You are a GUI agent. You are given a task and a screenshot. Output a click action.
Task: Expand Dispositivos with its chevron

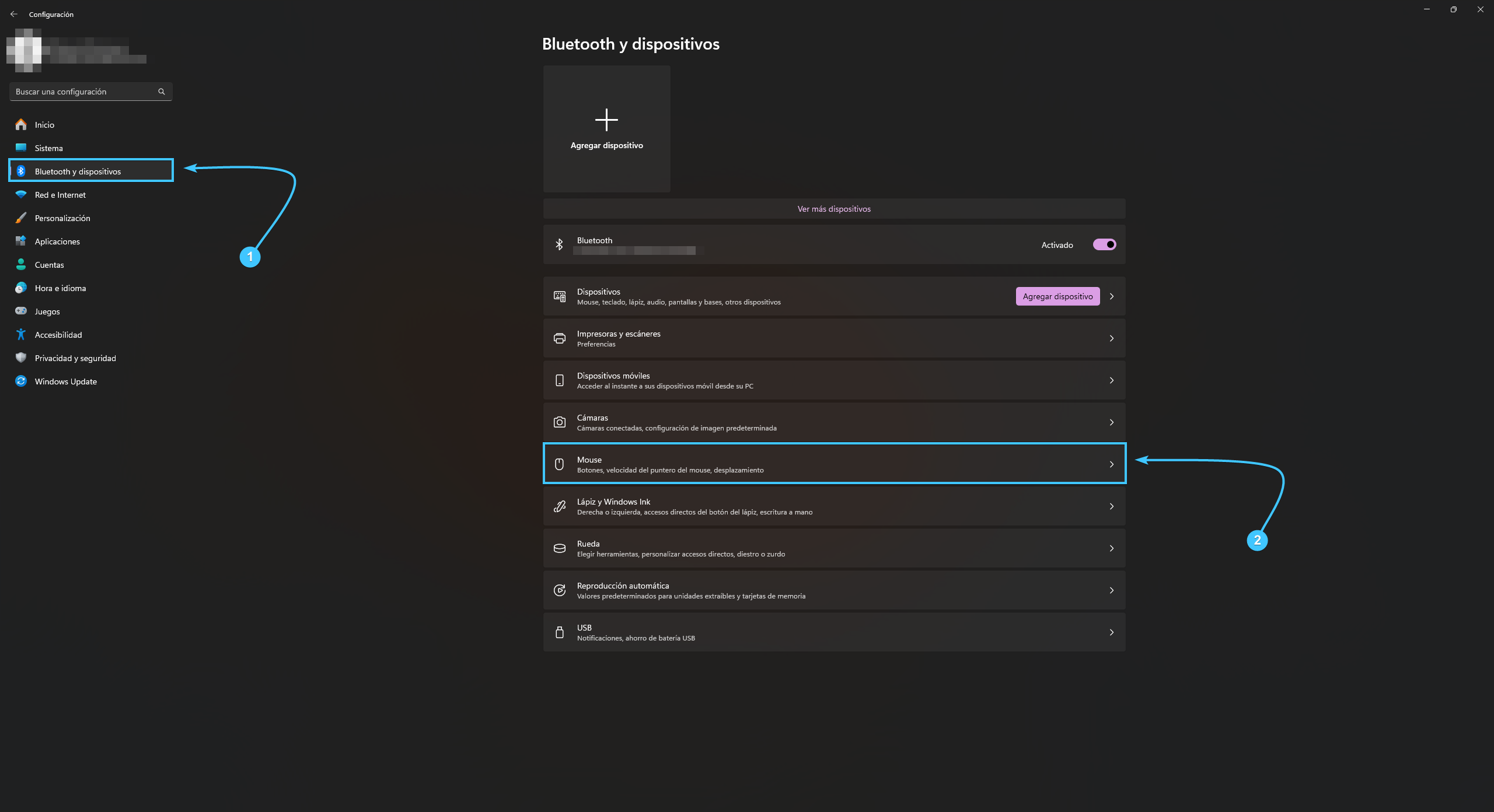pyautogui.click(x=1112, y=296)
